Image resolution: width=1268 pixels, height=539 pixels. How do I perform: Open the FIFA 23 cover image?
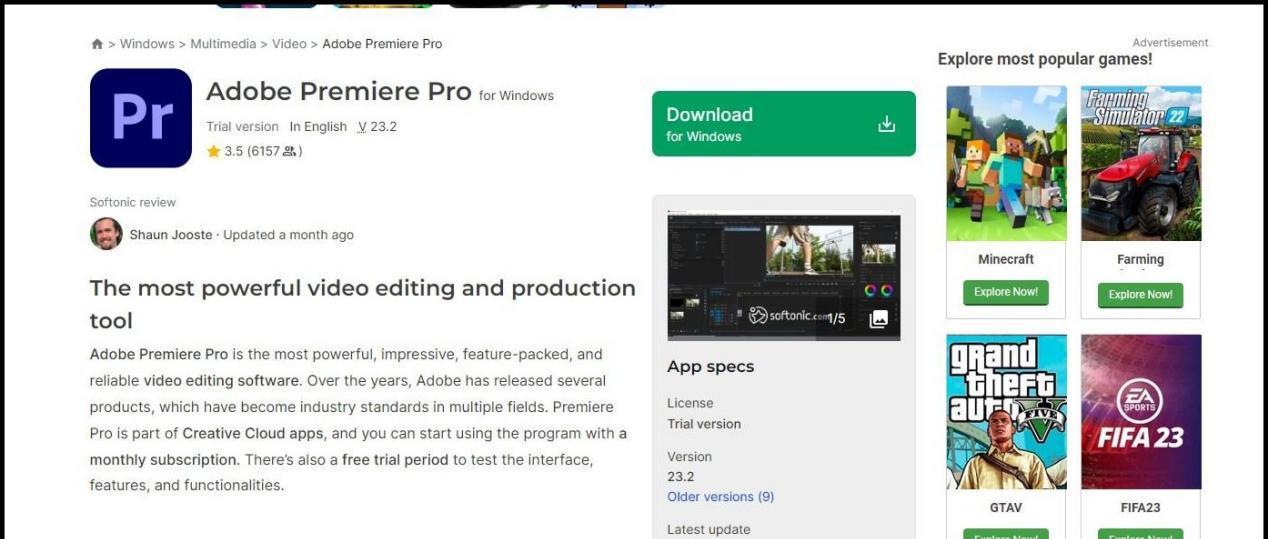(x=1141, y=411)
